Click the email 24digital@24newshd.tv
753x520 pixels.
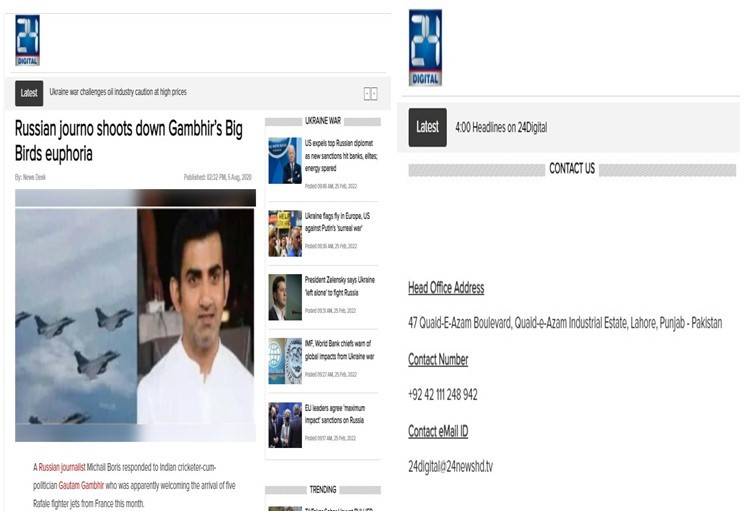tap(450, 466)
